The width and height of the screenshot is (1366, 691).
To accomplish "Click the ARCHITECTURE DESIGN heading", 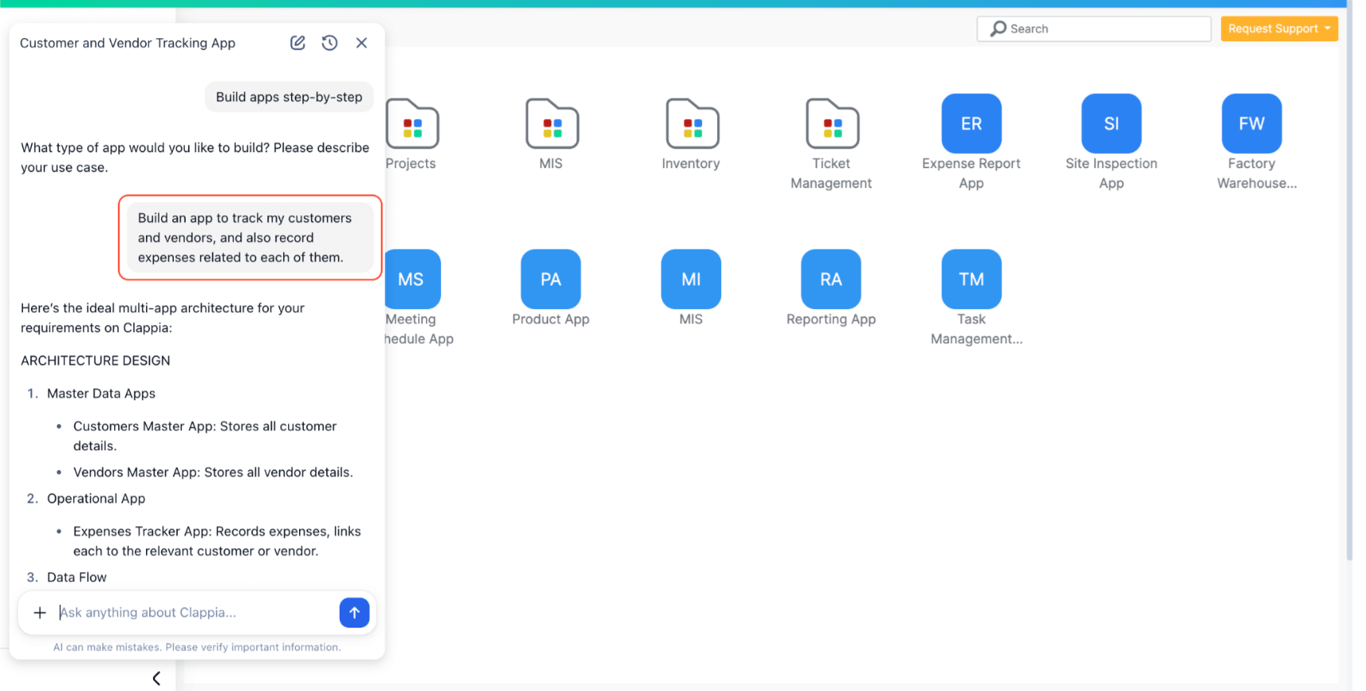I will (x=95, y=360).
